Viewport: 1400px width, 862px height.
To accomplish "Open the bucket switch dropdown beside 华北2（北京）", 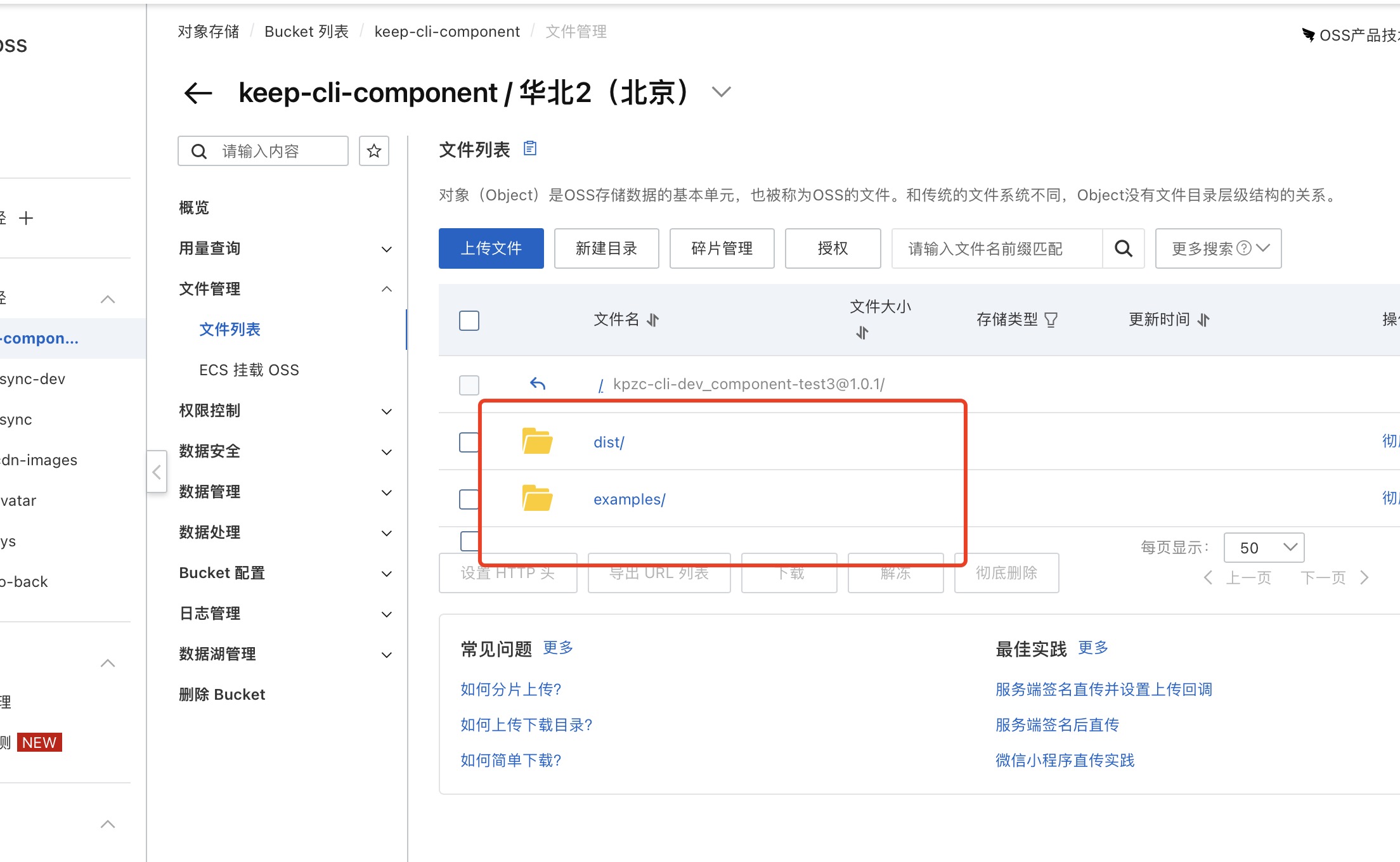I will (722, 93).
